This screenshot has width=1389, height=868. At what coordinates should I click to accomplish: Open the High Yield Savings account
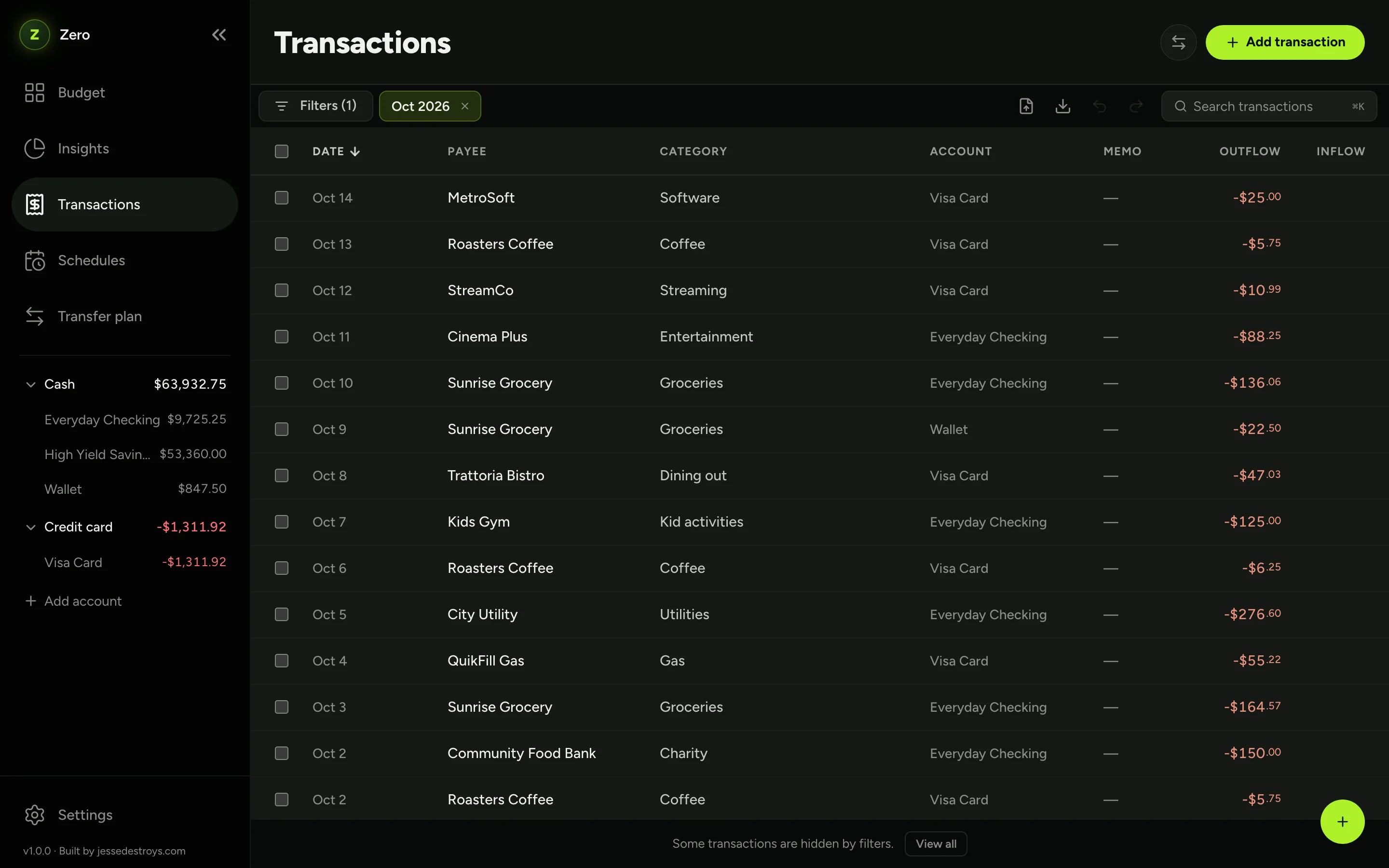pyautogui.click(x=135, y=455)
